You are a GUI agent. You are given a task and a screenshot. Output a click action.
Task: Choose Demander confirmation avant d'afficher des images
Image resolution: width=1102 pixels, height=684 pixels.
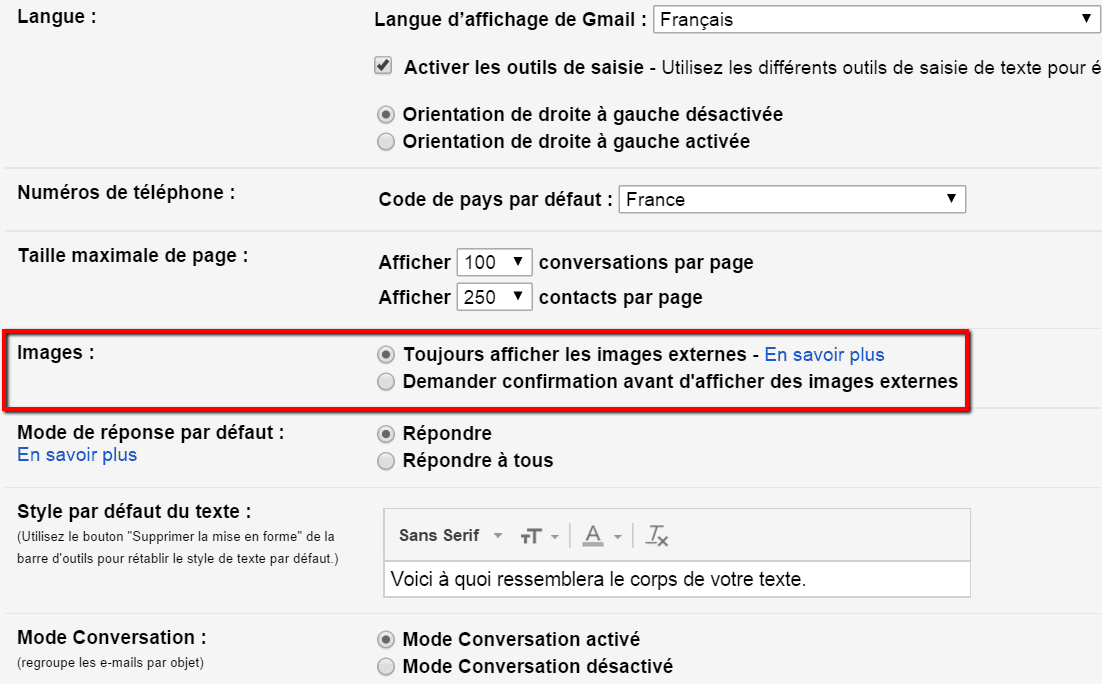[x=386, y=381]
